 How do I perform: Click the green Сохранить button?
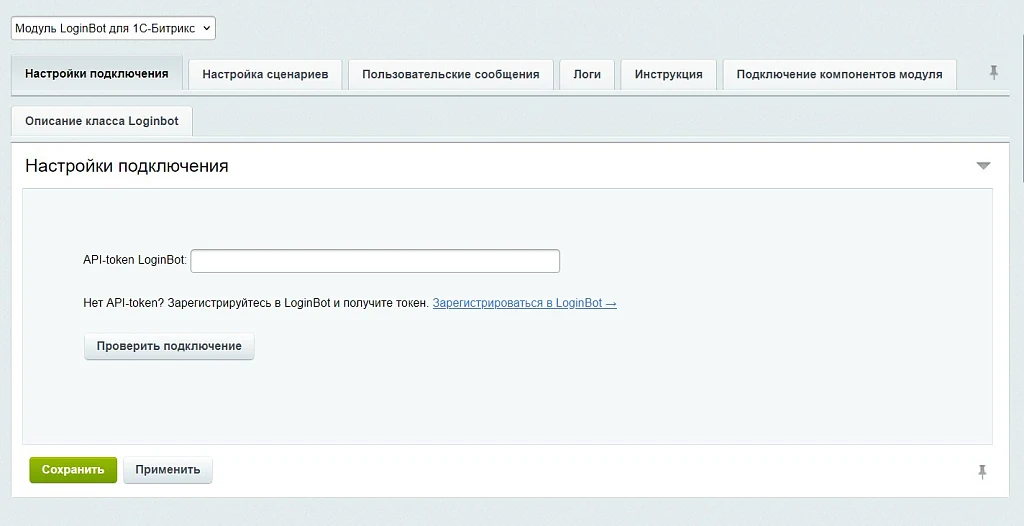pyautogui.click(x=73, y=470)
